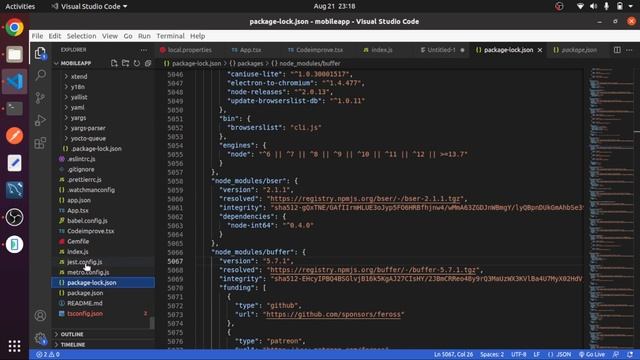Open the Source Control view
The height and width of the screenshot is (360, 640).
(x=40, y=98)
